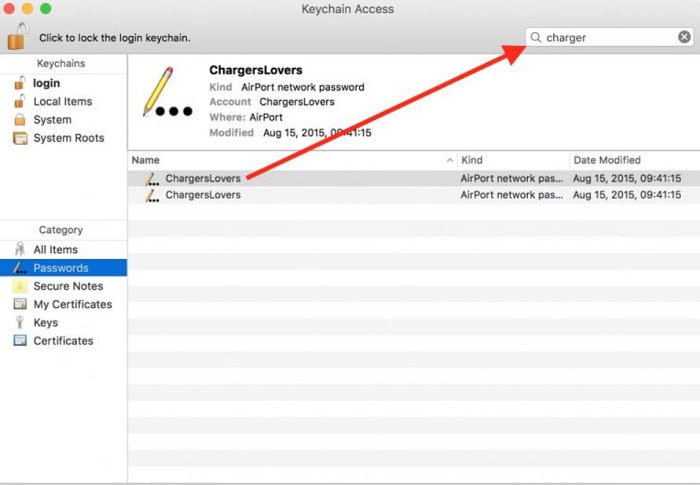Click the login keychain unlocked padlock icon
700x485 pixels.
[20, 83]
